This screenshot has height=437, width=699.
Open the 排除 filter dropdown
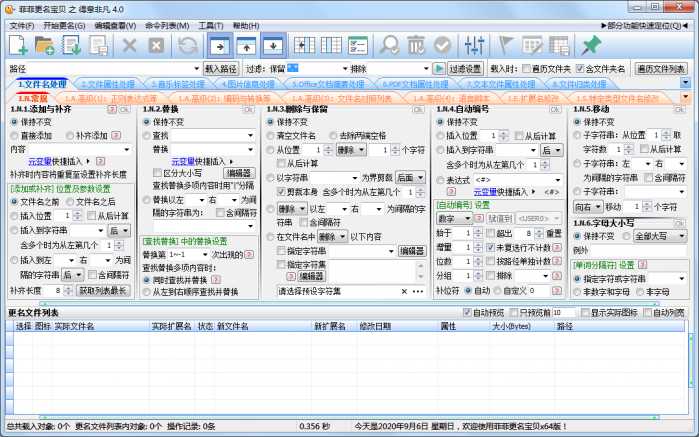pyautogui.click(x=426, y=69)
